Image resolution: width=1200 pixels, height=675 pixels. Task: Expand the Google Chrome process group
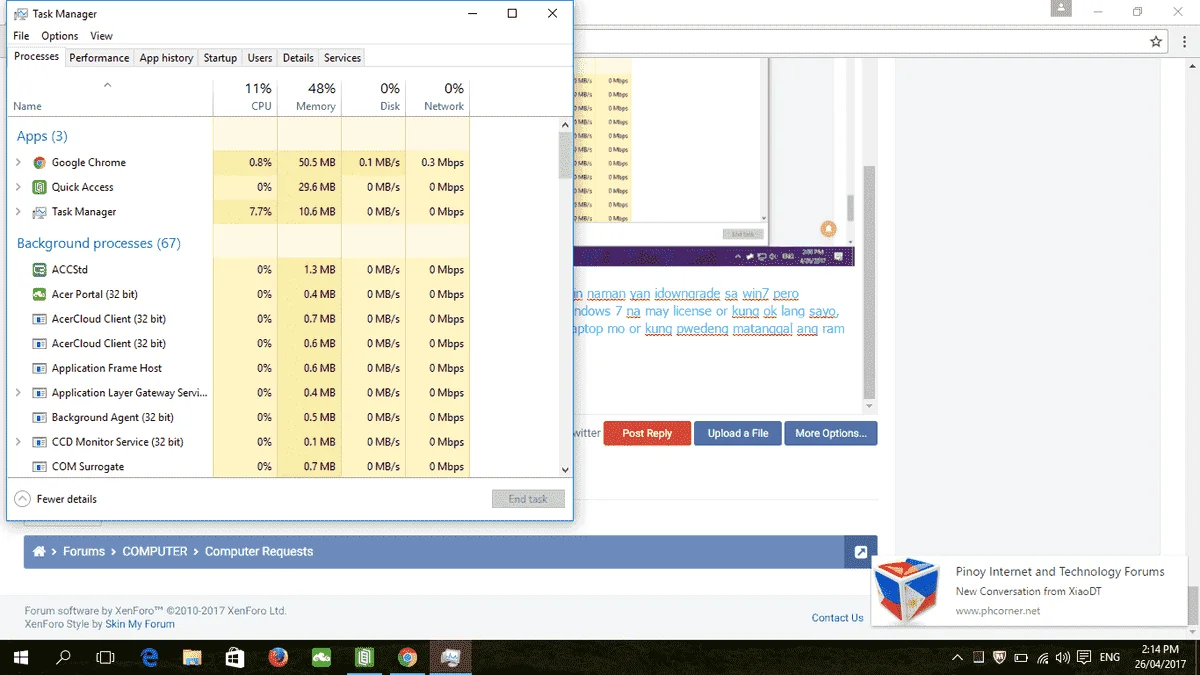pyautogui.click(x=18, y=162)
